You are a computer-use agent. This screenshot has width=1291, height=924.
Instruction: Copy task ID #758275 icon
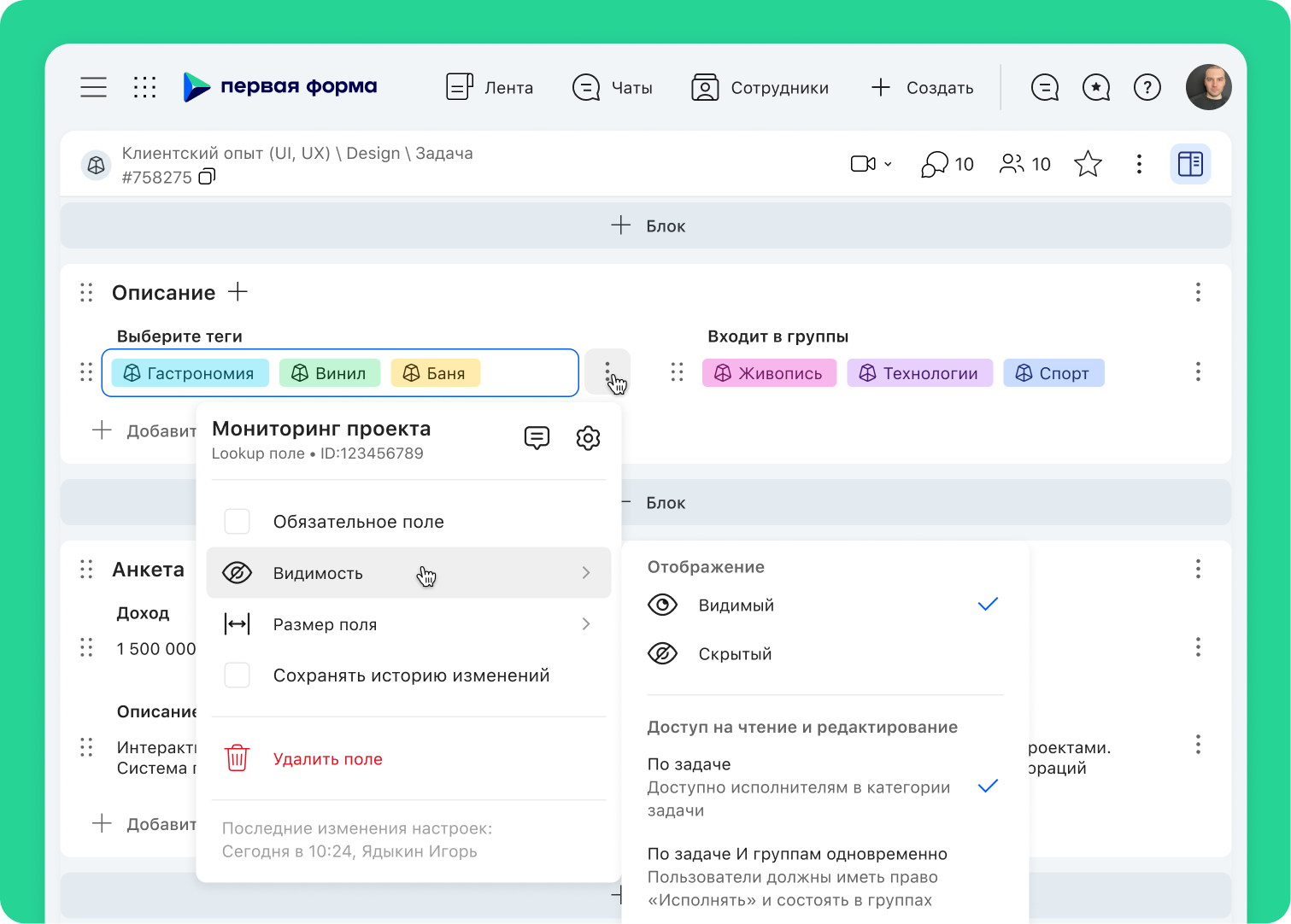tap(207, 177)
